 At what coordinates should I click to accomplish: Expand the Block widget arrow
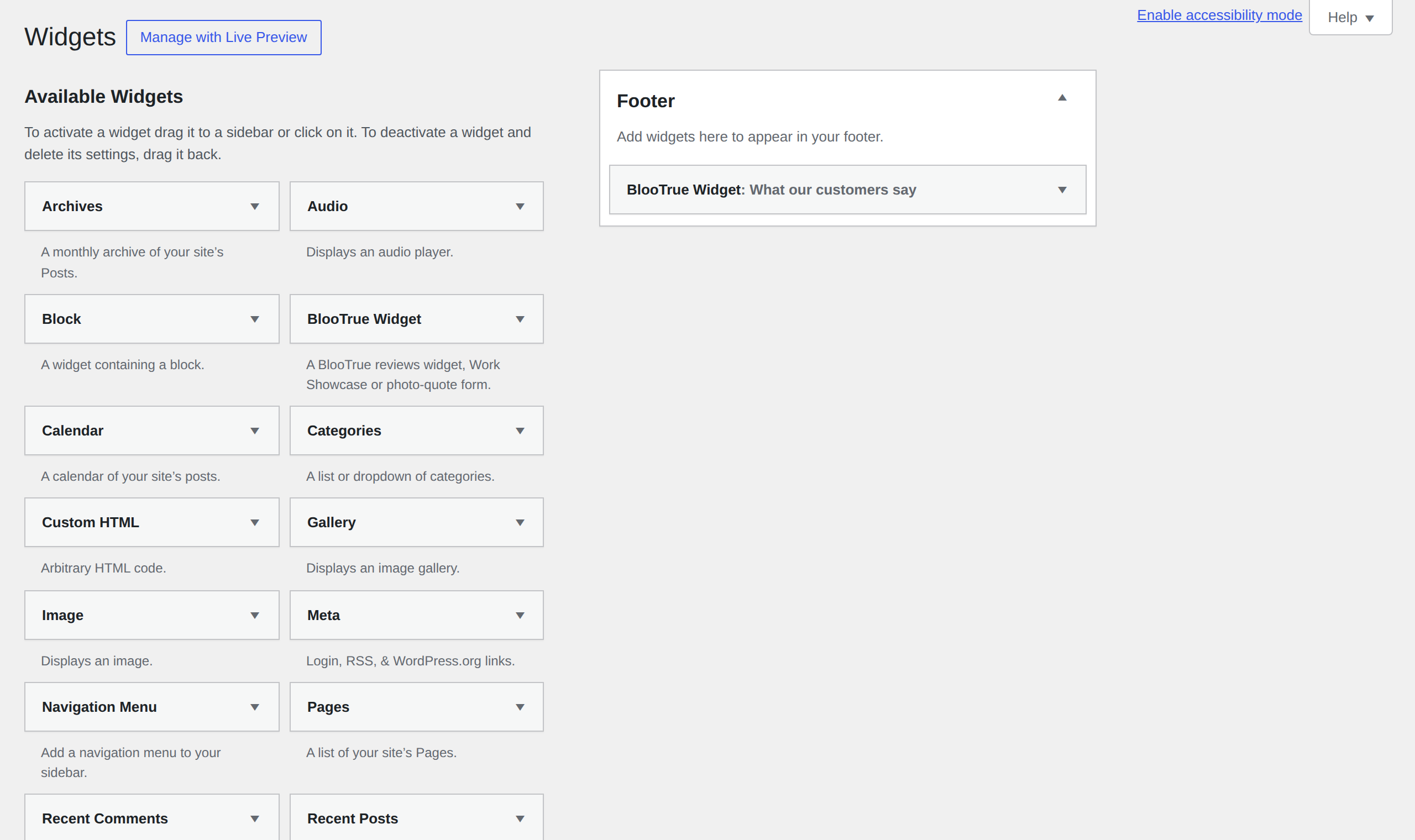[x=255, y=319]
